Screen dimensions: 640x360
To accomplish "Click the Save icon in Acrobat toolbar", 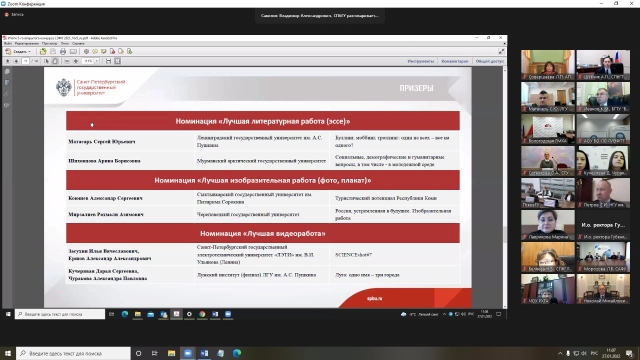I will [x=53, y=51].
